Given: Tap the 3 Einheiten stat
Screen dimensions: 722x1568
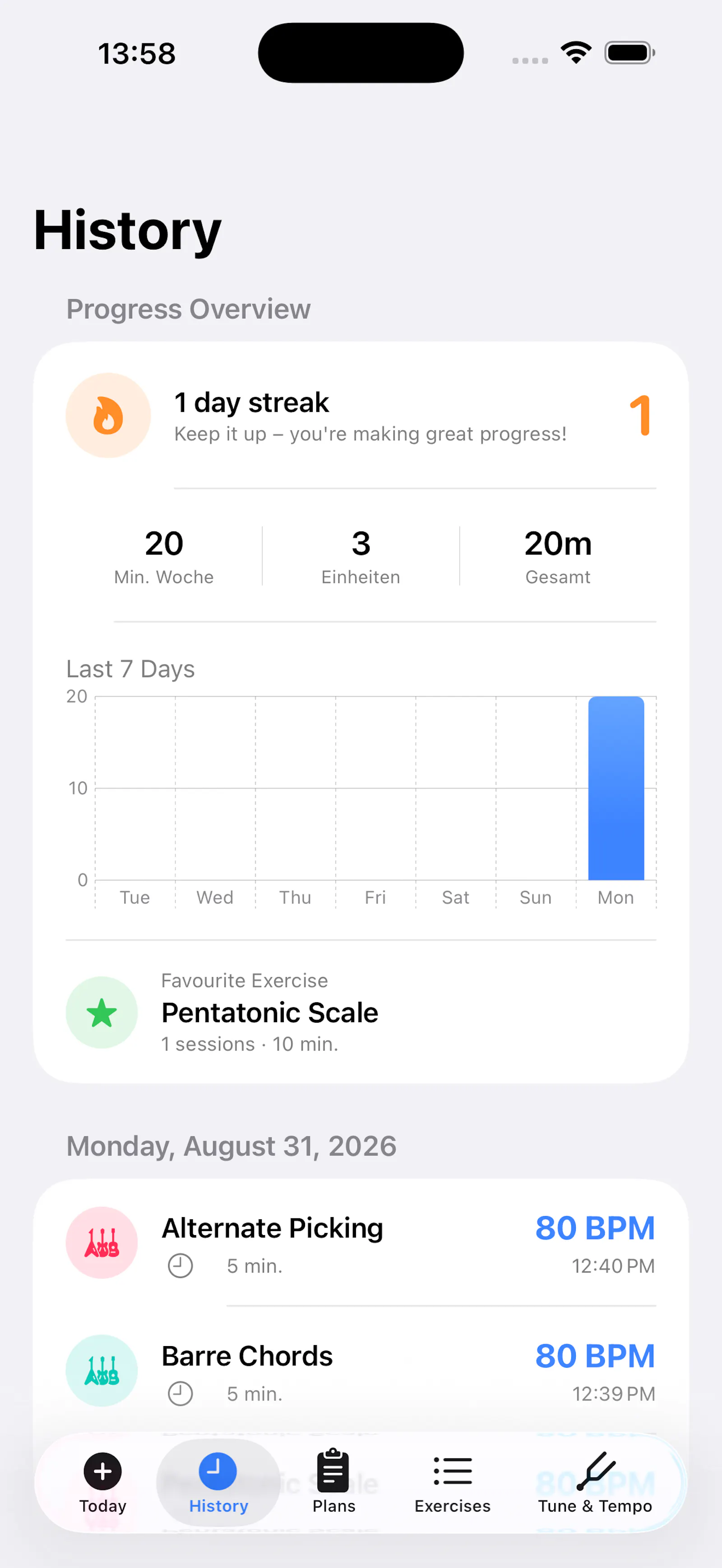Looking at the screenshot, I should point(361,556).
